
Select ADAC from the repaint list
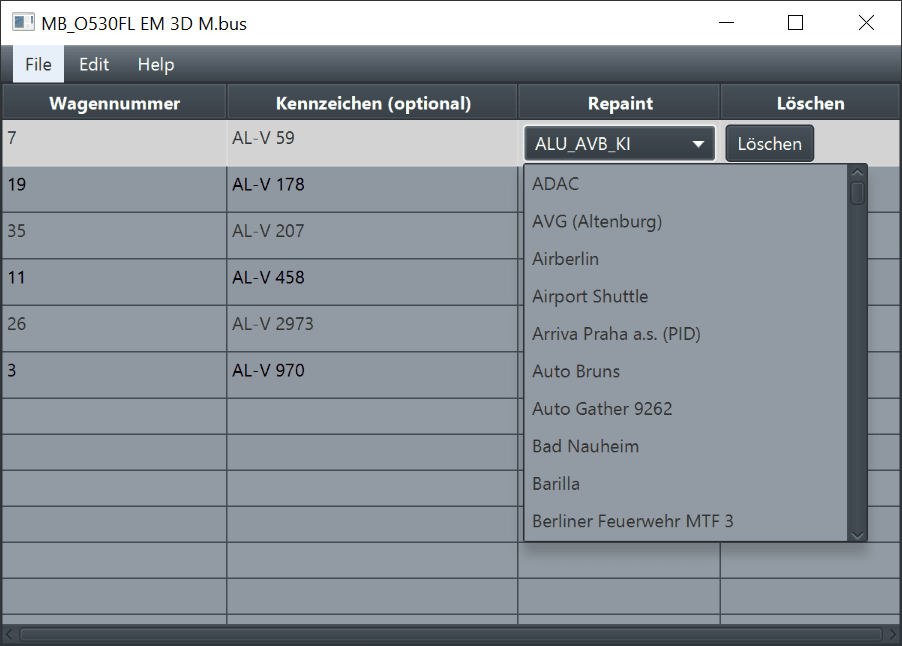pyautogui.click(x=556, y=184)
